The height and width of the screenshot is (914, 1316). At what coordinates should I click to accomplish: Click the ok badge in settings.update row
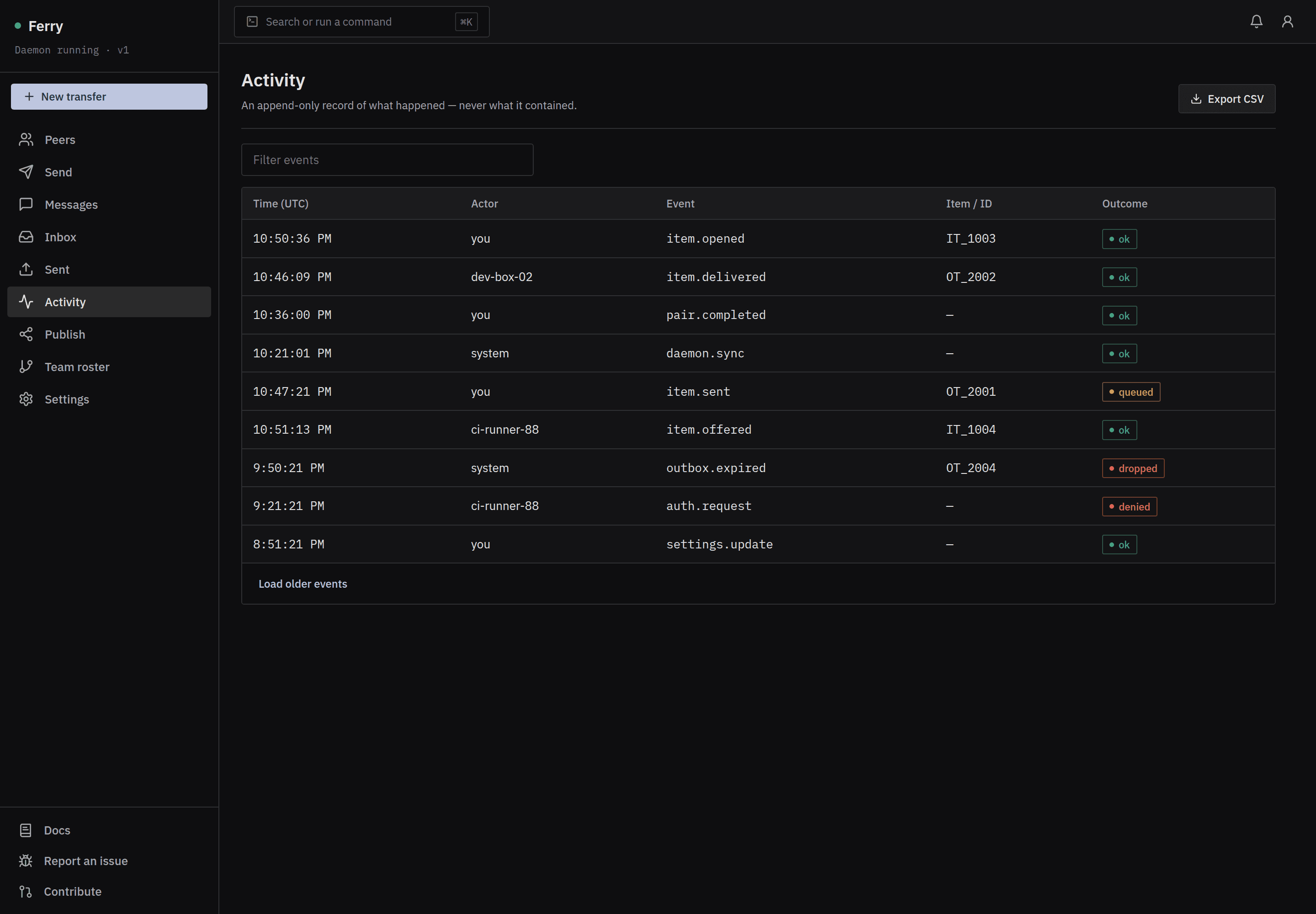click(x=1119, y=545)
